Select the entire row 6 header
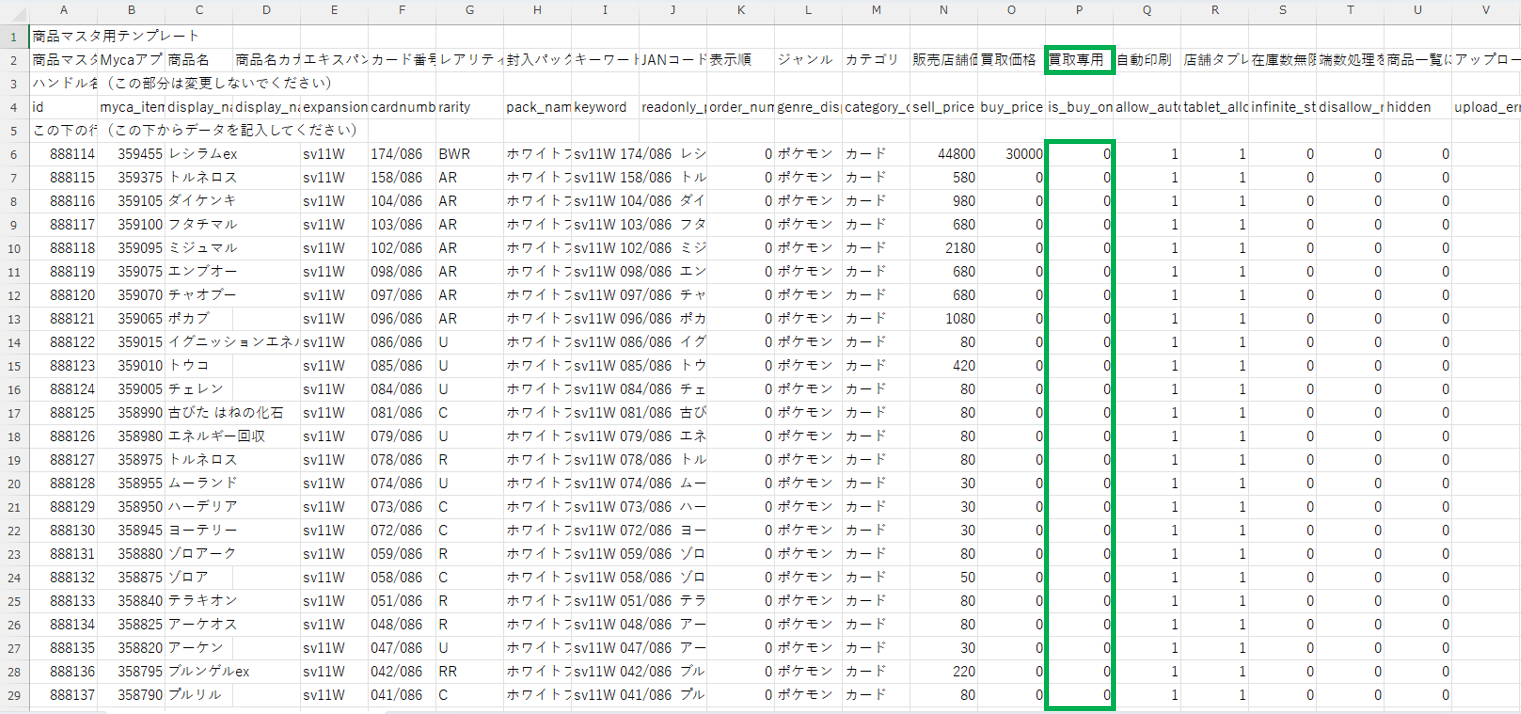This screenshot has height=714, width=1521. [14, 154]
